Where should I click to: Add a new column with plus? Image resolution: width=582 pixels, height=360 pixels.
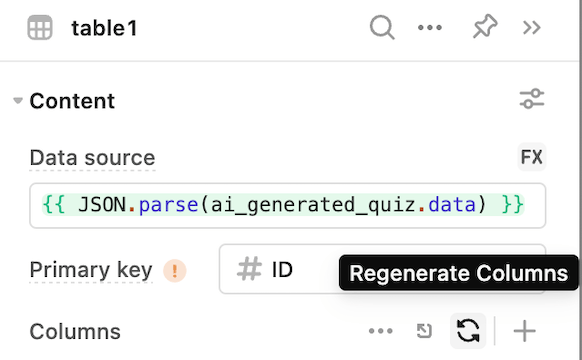click(x=524, y=331)
